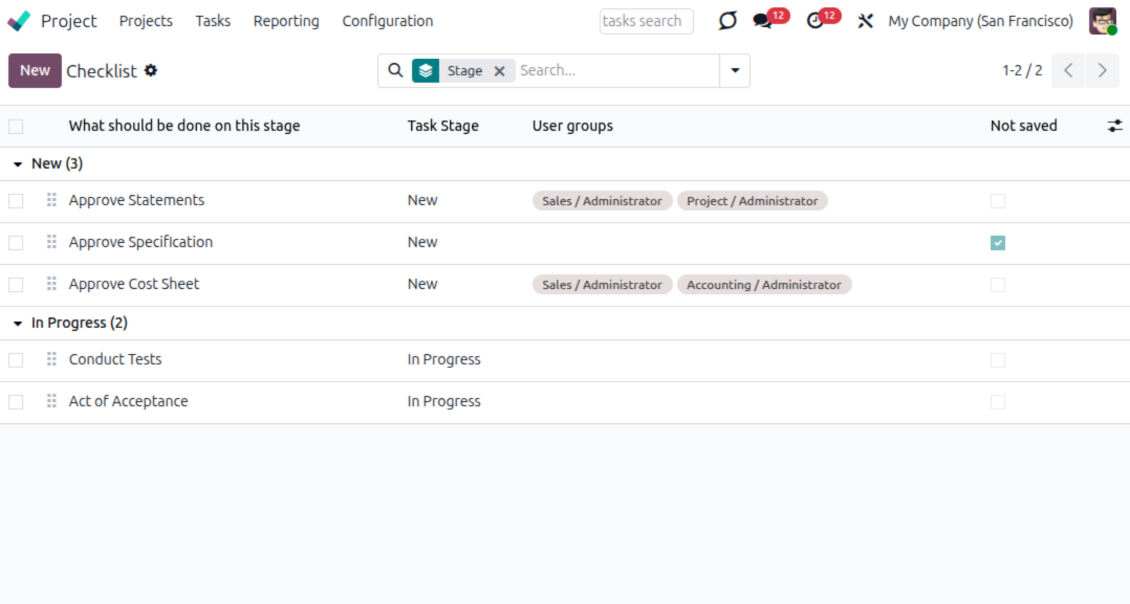Click the drag handle for Conduct Tests

pyautogui.click(x=51, y=360)
